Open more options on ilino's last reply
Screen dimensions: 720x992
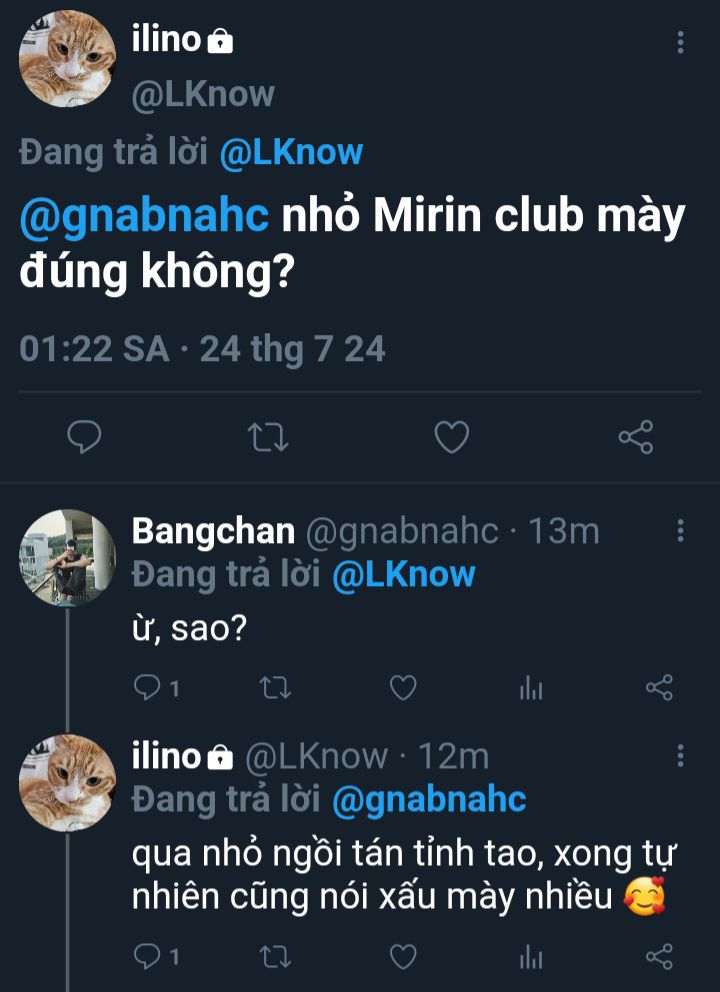680,756
